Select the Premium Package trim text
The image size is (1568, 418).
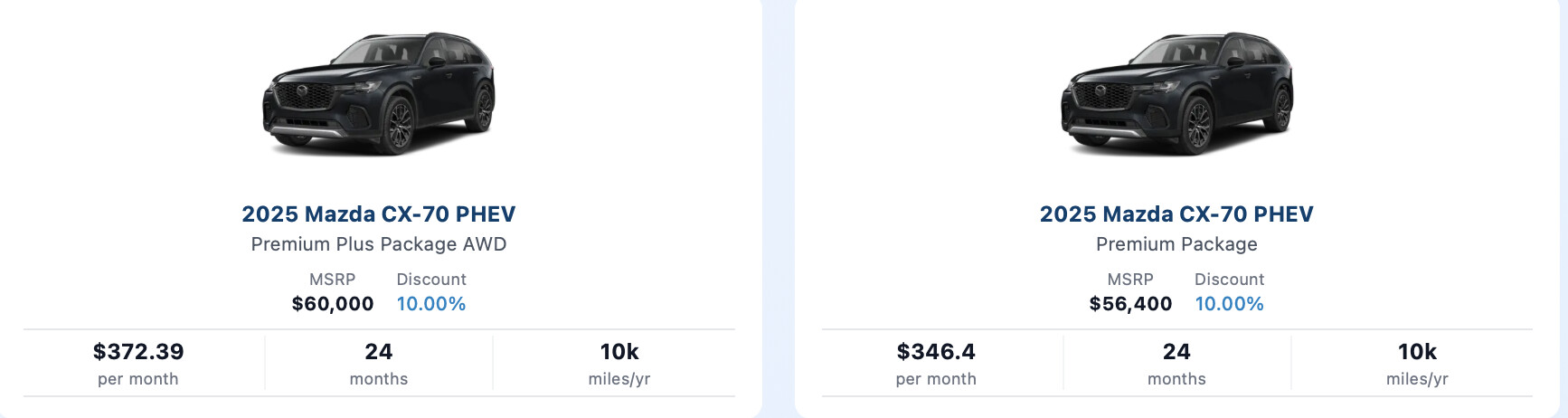click(1176, 244)
